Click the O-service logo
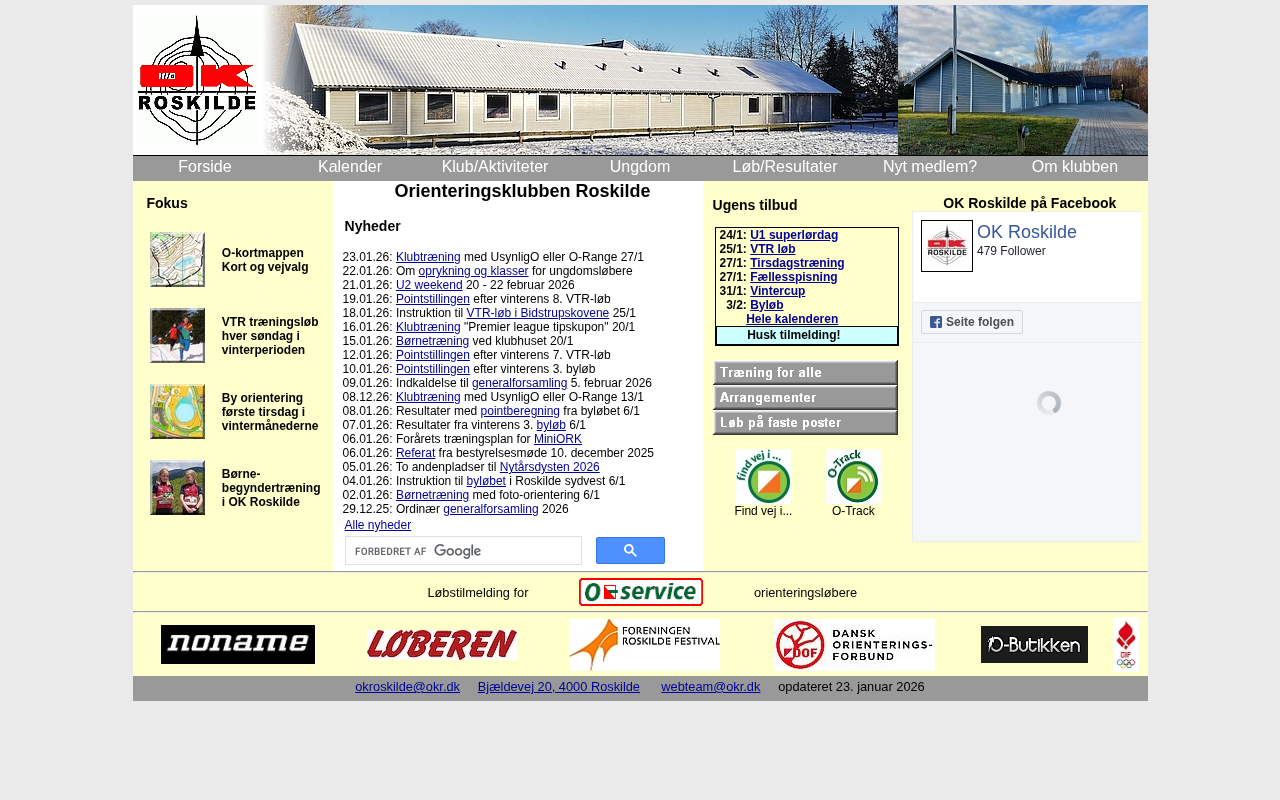Image resolution: width=1280 pixels, height=800 pixels. tap(641, 592)
